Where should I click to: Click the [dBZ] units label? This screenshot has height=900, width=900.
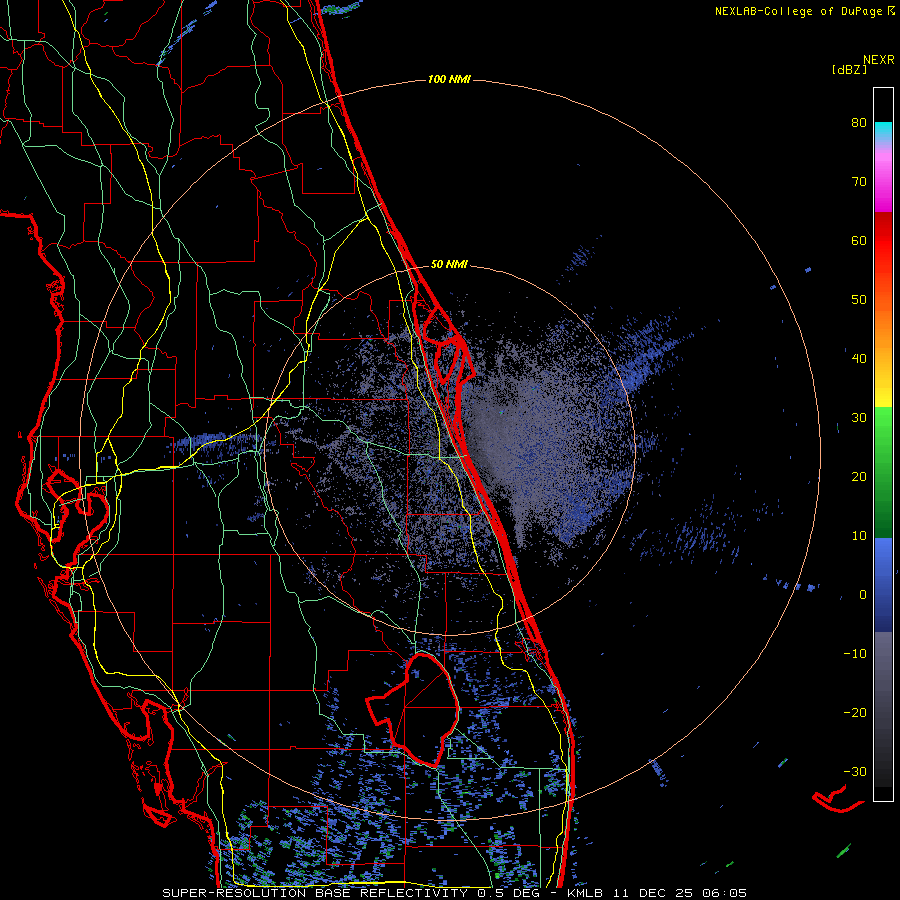[849, 69]
